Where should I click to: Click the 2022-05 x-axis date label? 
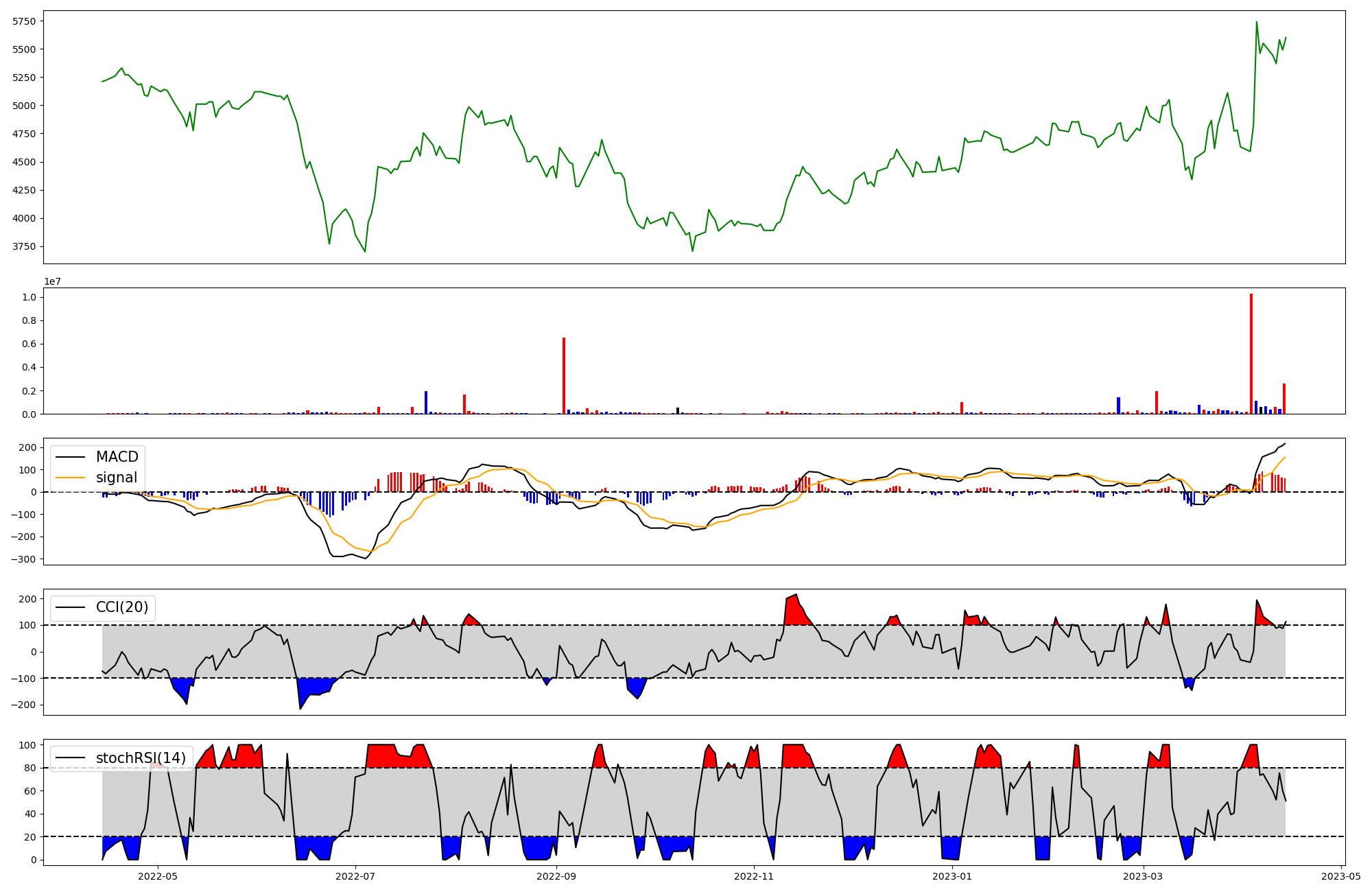[x=158, y=876]
